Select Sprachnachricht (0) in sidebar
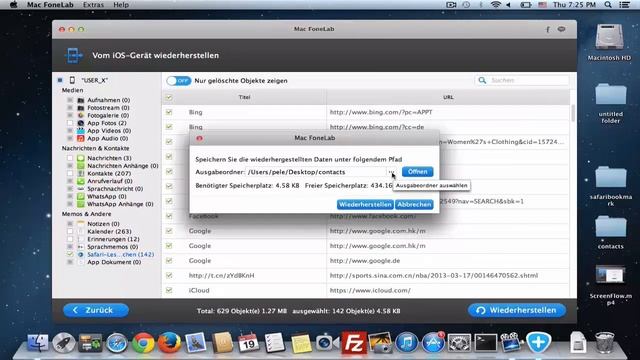Image resolution: width=640 pixels, height=360 pixels. pyautogui.click(x=115, y=189)
